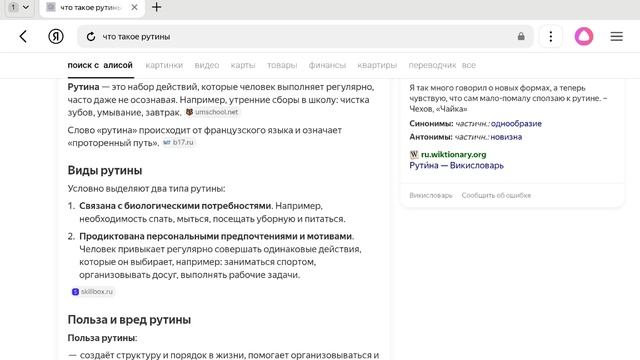640x360 pixels.
Task: Switch to the 'финансы' tab
Action: point(327,65)
